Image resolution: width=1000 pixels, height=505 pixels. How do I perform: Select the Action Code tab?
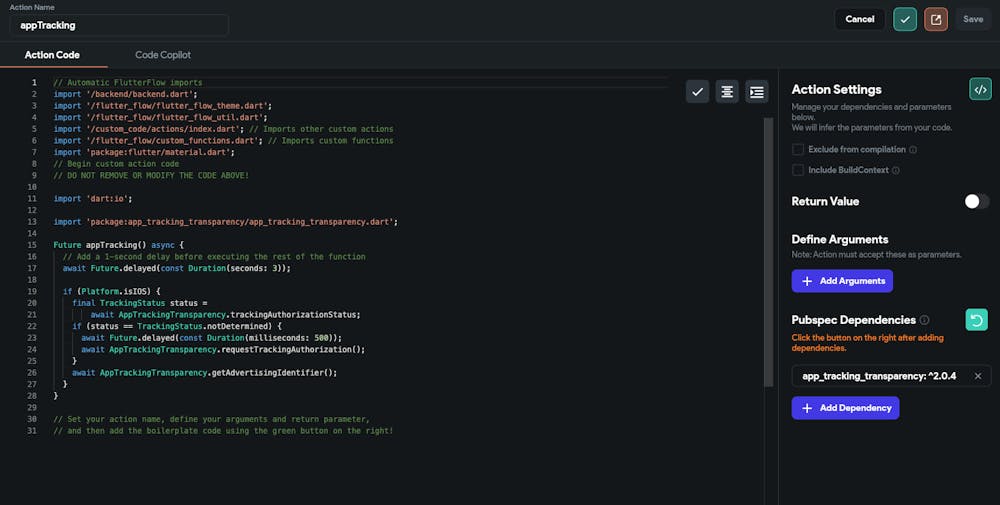(x=52, y=55)
